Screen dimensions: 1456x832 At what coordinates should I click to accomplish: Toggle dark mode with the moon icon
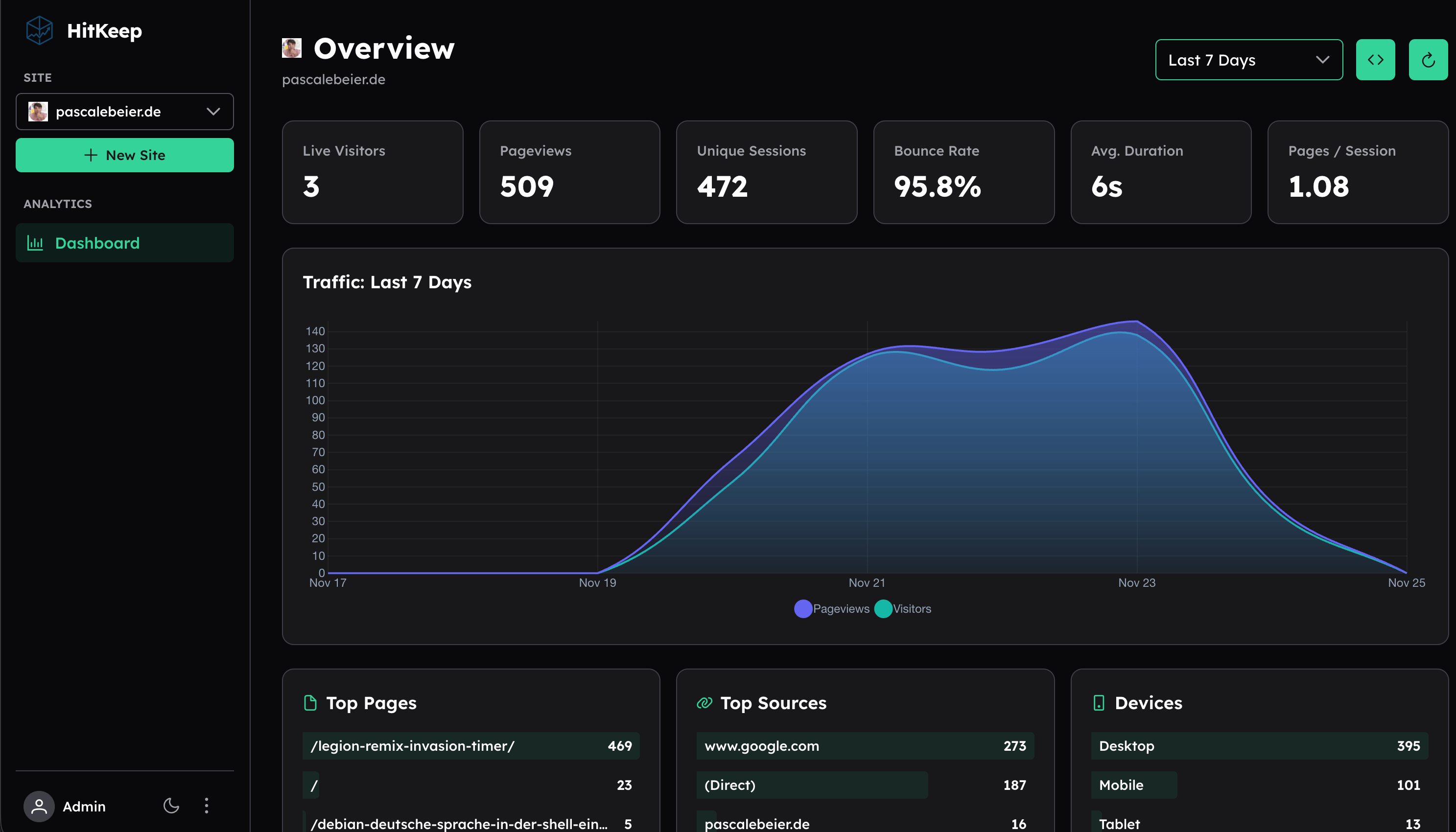pyautogui.click(x=171, y=806)
